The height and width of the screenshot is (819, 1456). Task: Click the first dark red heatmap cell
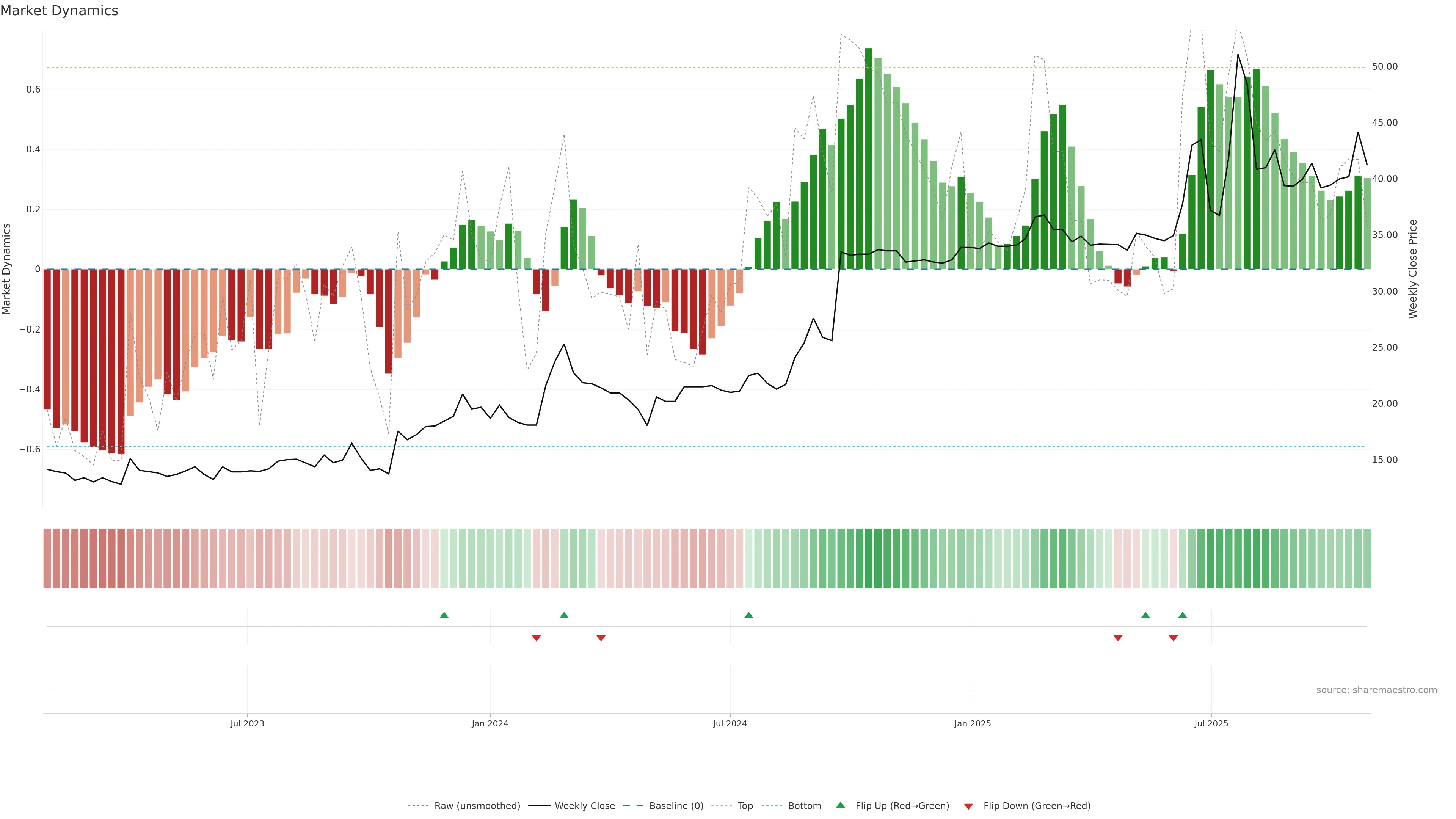click(47, 559)
